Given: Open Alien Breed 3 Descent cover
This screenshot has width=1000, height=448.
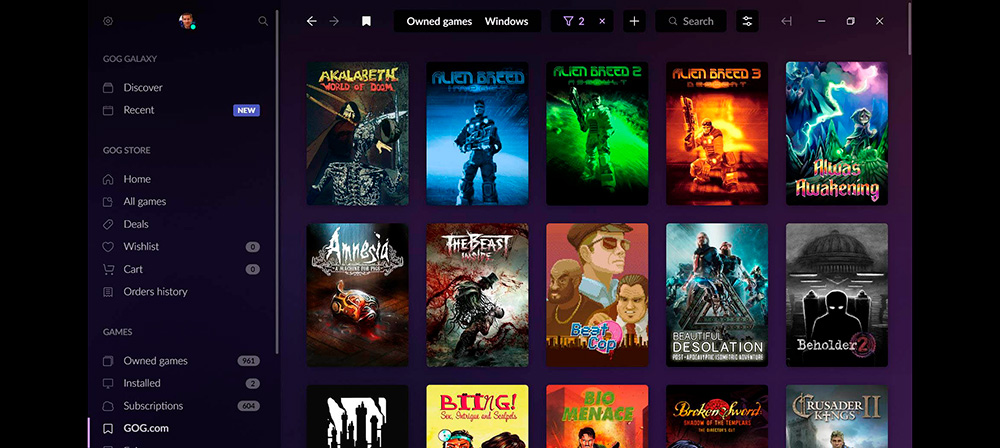Looking at the screenshot, I should point(717,133).
